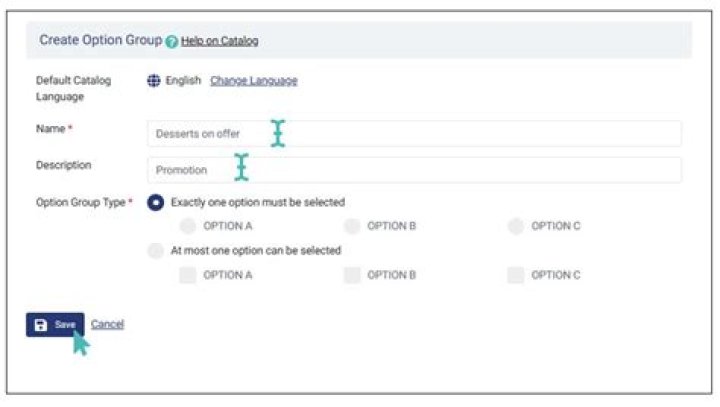Select 'Exactly one option must be selected' radio
This screenshot has width=720, height=407.
[156, 202]
